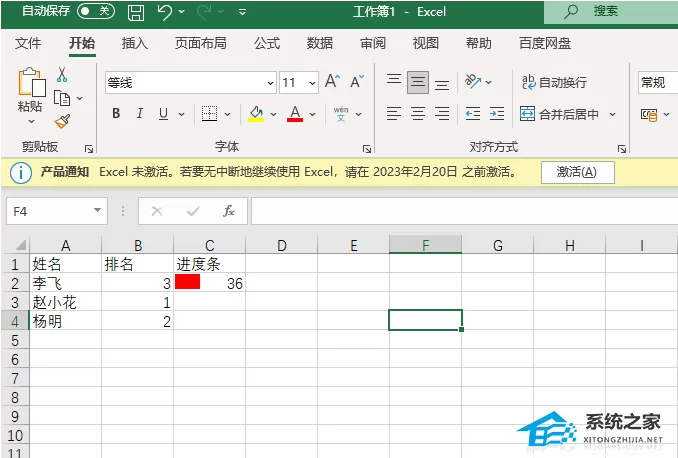Toggle the AutoSave switch
The width and height of the screenshot is (678, 458).
[96, 11]
